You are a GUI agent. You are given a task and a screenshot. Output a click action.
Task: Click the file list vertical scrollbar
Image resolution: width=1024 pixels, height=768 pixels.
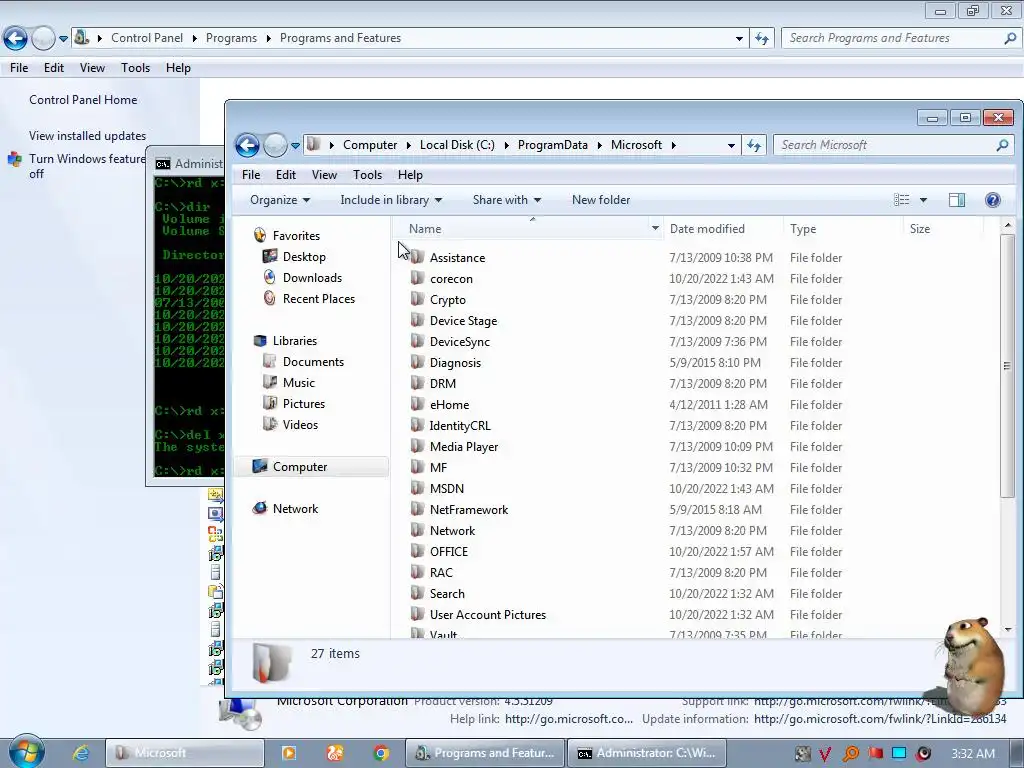[1008, 366]
